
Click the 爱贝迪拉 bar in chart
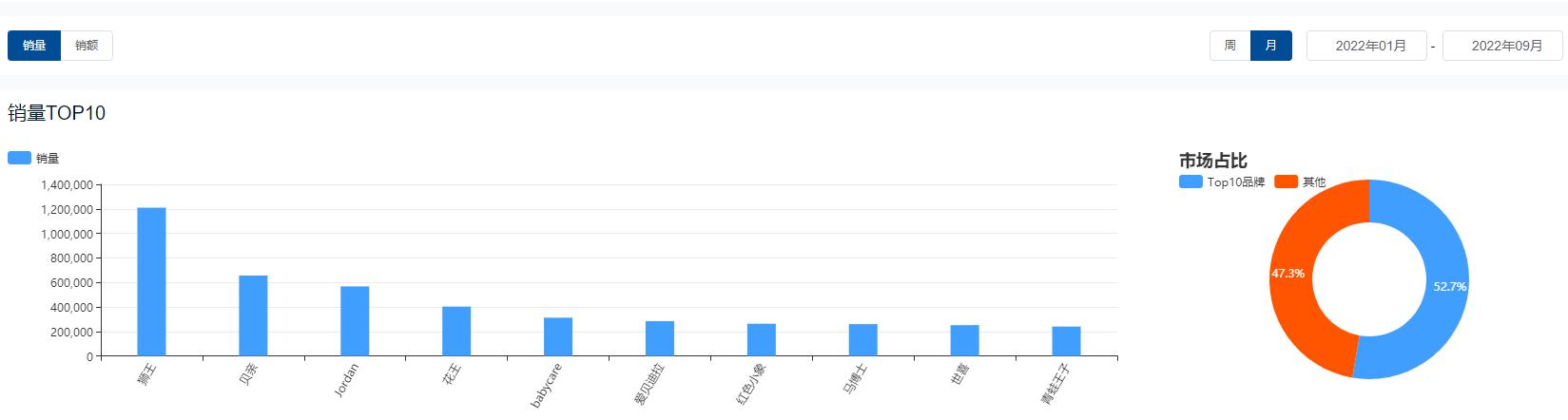pos(660,338)
